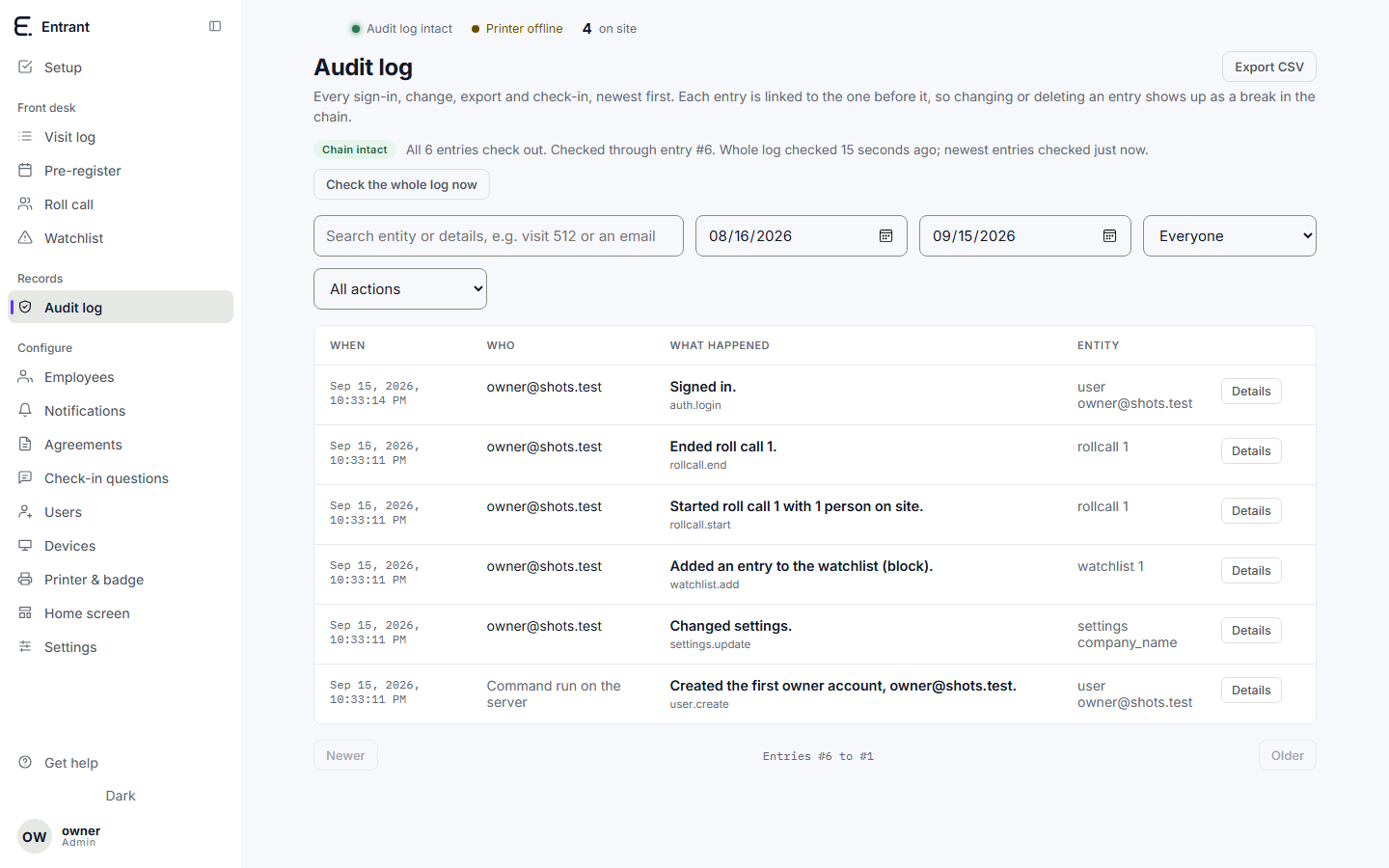Screen dimensions: 1389x868
Task: Switch to Dark theme
Action: coord(121,796)
